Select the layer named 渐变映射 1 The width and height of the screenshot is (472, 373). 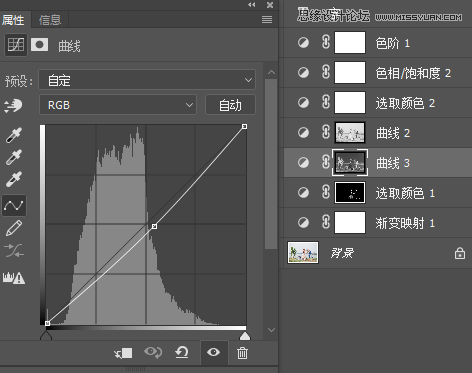click(x=405, y=223)
